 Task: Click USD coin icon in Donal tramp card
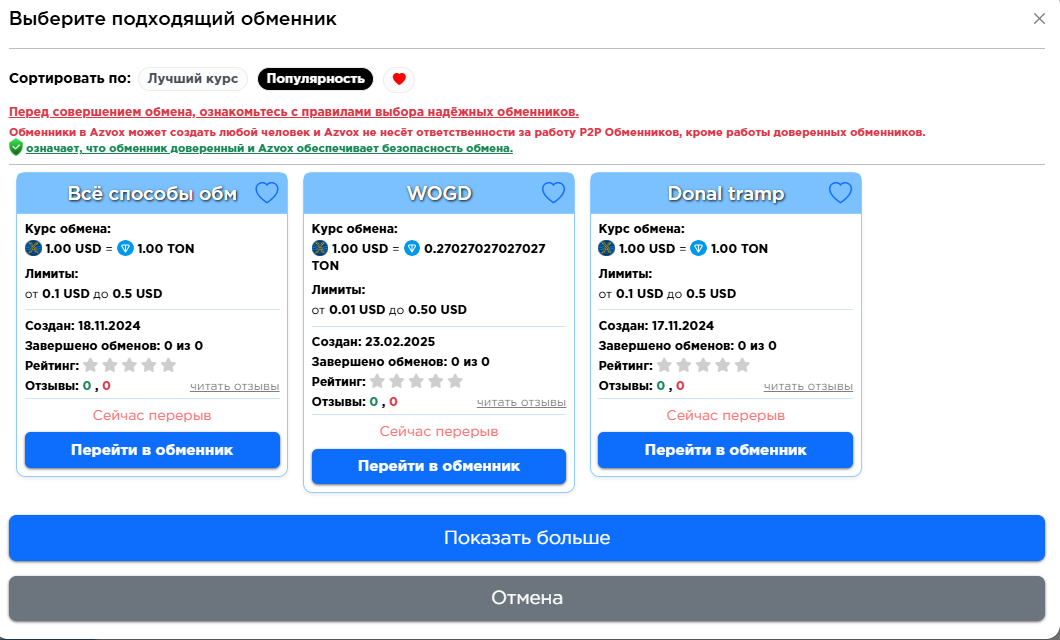[606, 248]
